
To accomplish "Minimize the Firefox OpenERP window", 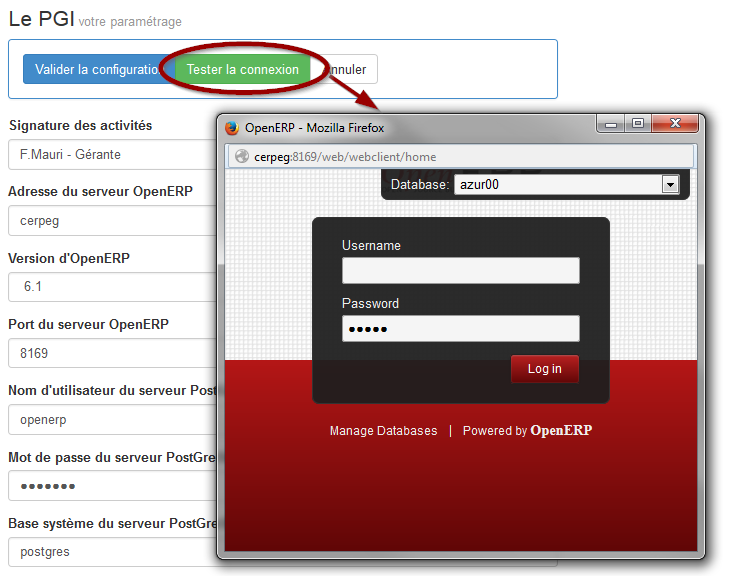I will point(611,124).
